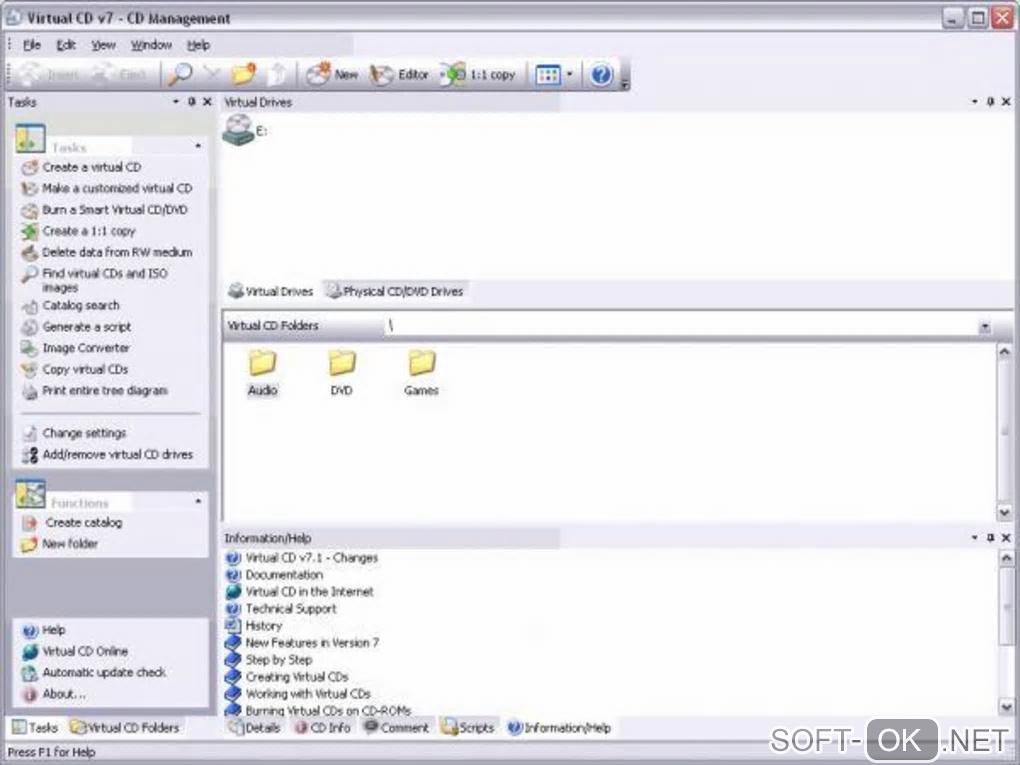Click Find virtual CDs and ISO images

coord(95,280)
